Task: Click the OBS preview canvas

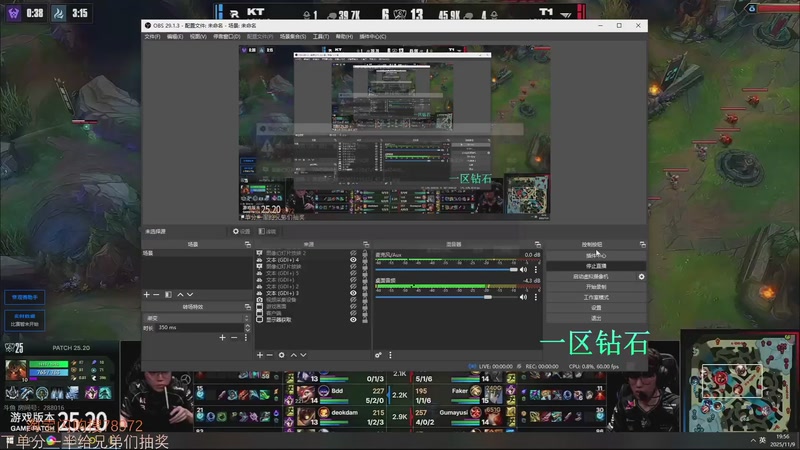Action: click(394, 133)
